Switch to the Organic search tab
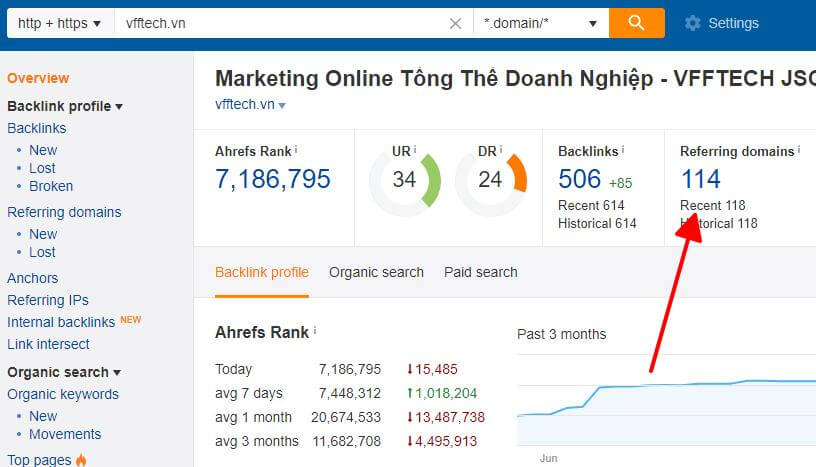 pyautogui.click(x=376, y=272)
